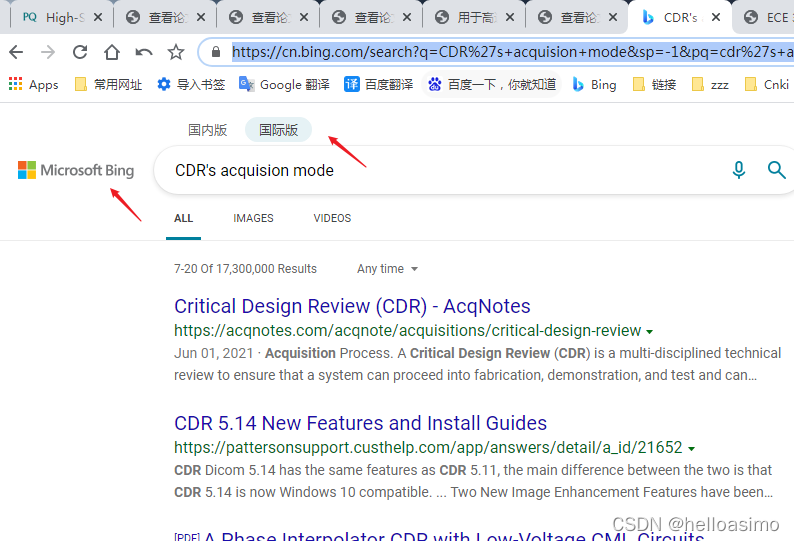This screenshot has width=794, height=541.
Task: Click the Microsoft Bing logo
Action: coord(76,170)
